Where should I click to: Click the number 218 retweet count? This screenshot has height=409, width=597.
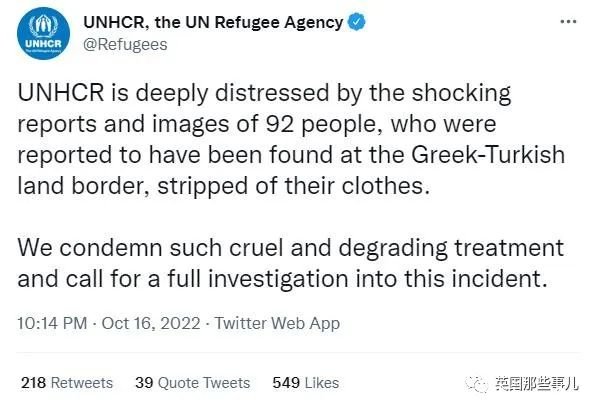(34, 383)
